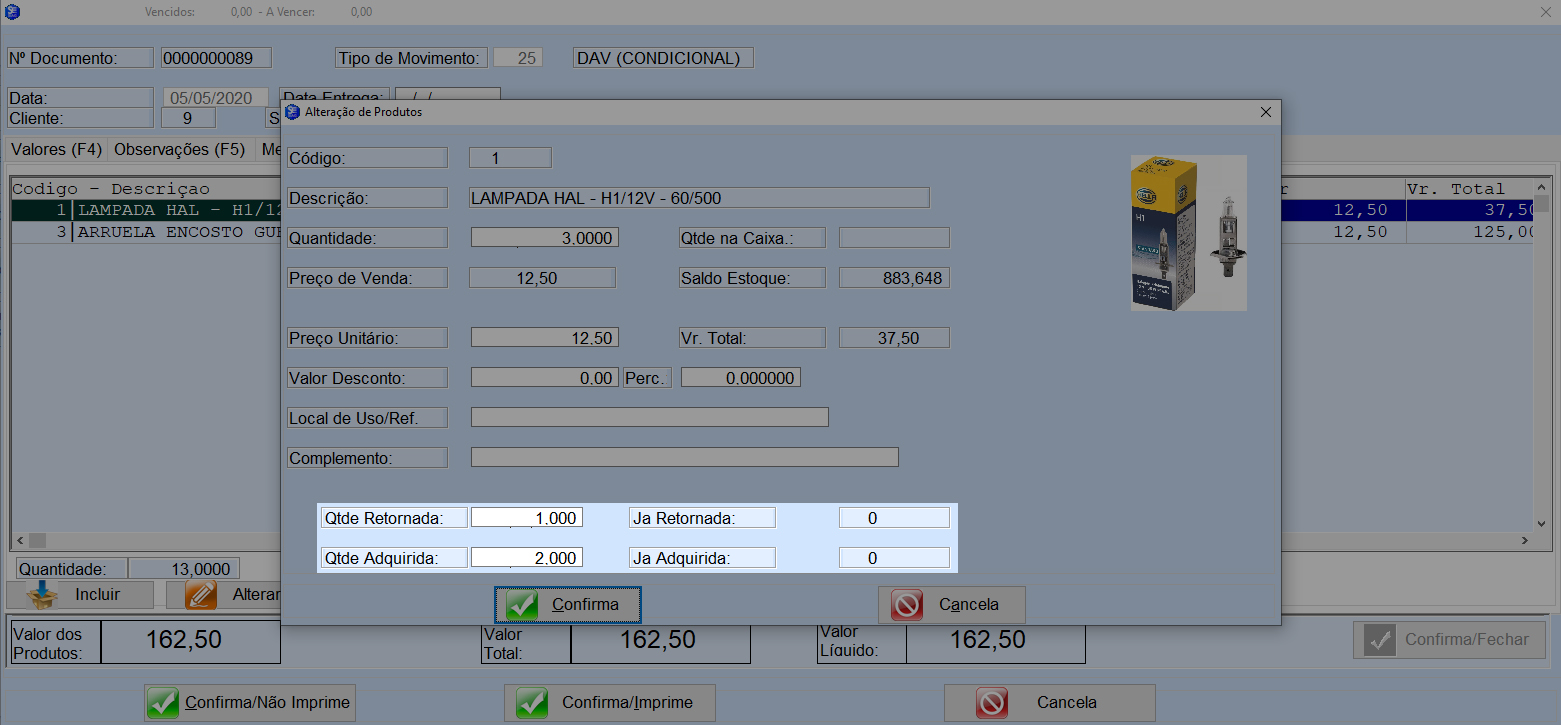1561x725 pixels.
Task: Click the Incluir box icon
Action: click(42, 595)
